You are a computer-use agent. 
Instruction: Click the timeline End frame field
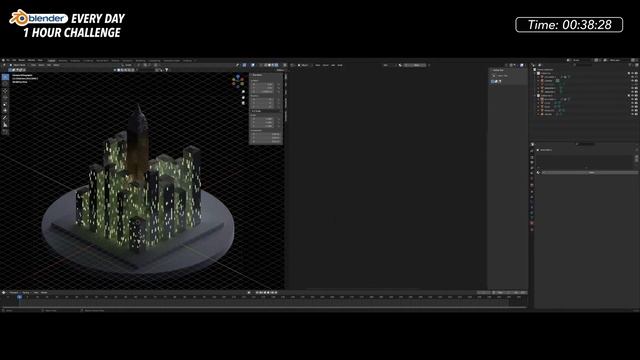[x=518, y=292]
